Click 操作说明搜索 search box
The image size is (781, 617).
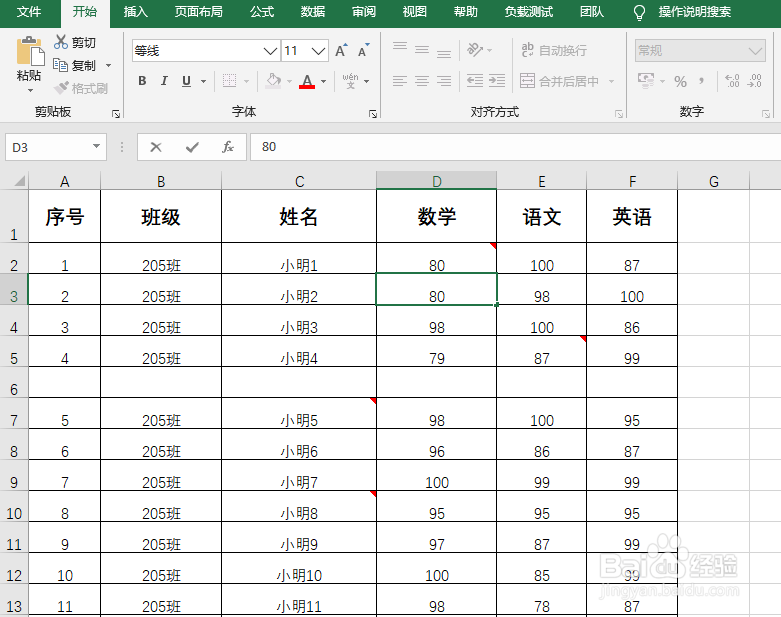tap(694, 12)
